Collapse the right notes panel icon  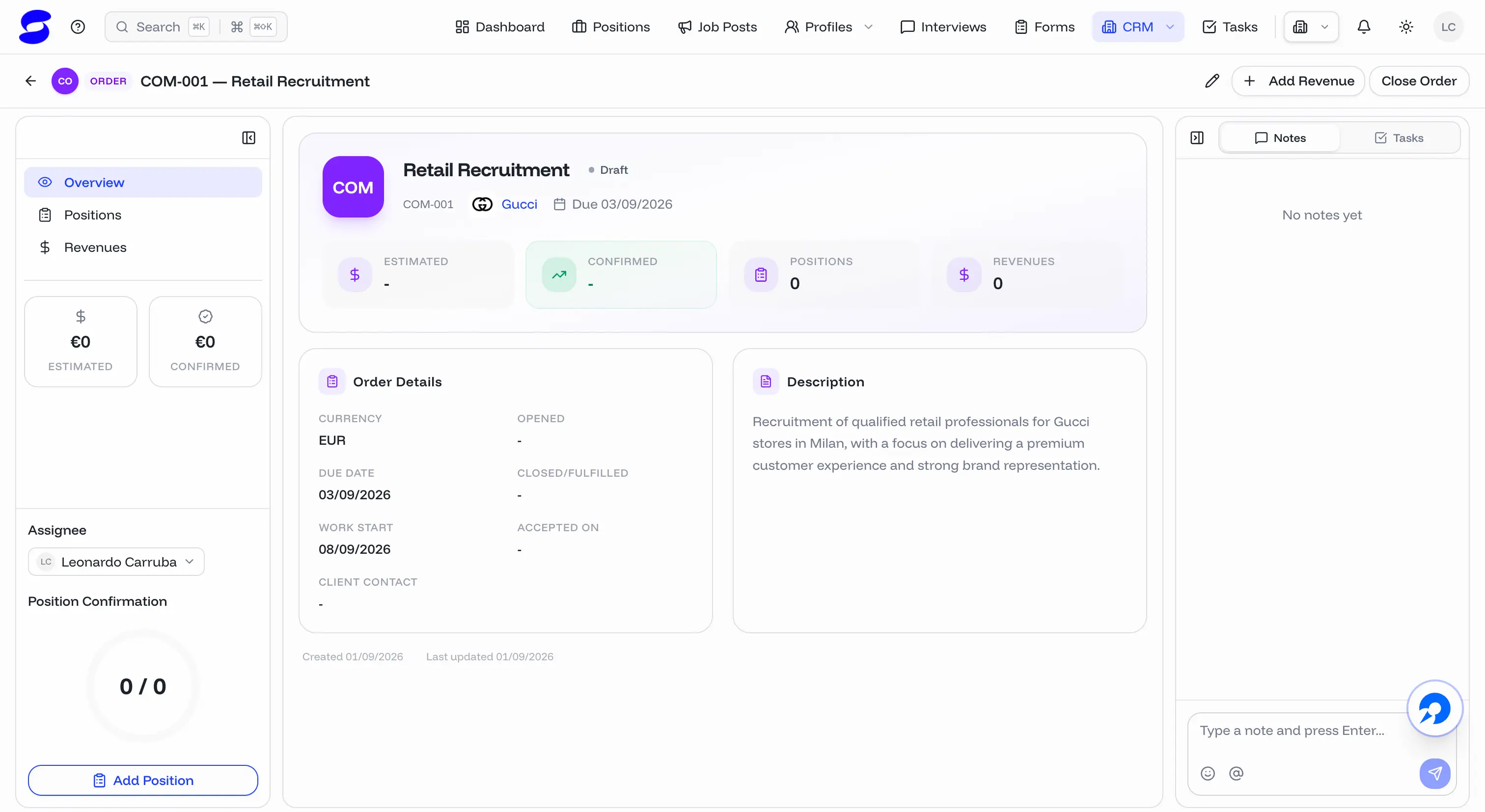point(1197,138)
